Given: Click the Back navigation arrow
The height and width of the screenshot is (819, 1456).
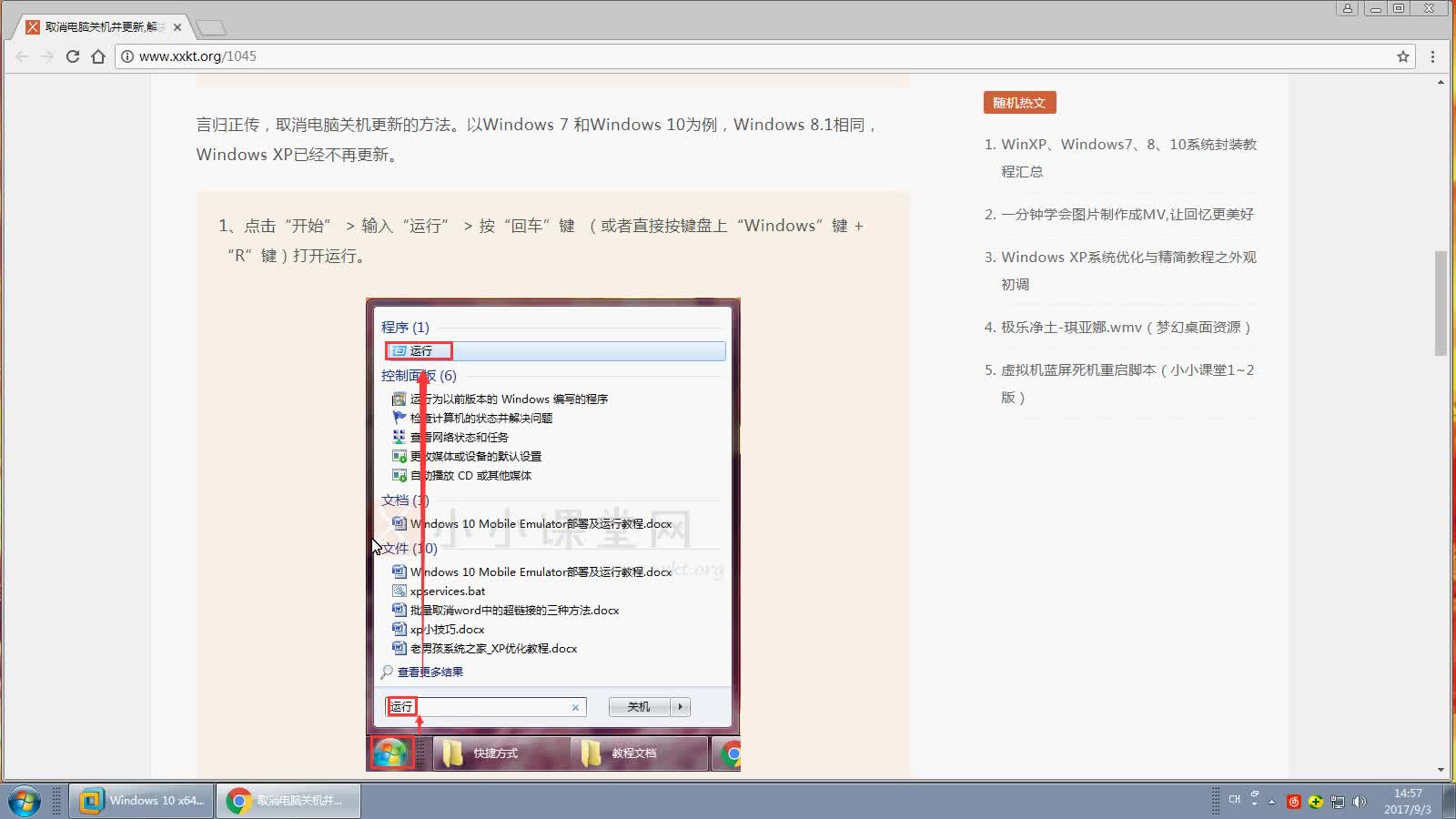Looking at the screenshot, I should click(21, 56).
